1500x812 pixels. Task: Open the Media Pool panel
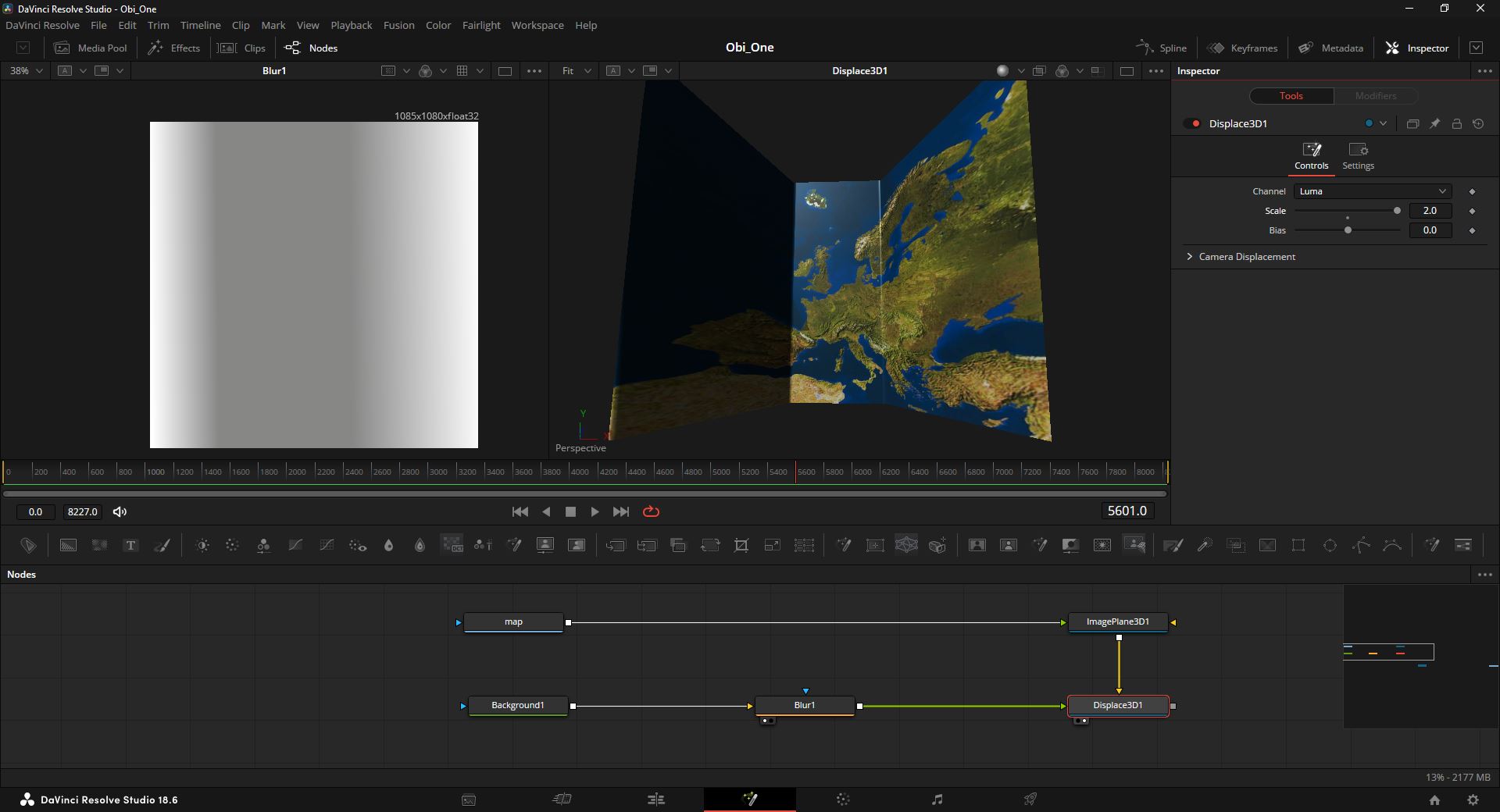91,48
